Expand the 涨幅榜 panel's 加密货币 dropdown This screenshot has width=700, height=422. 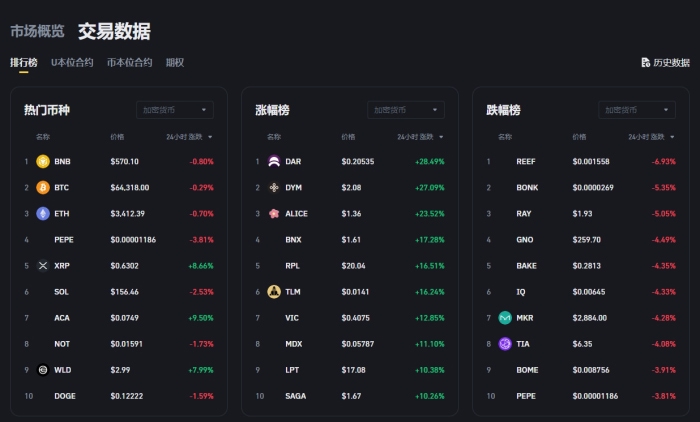(406, 110)
